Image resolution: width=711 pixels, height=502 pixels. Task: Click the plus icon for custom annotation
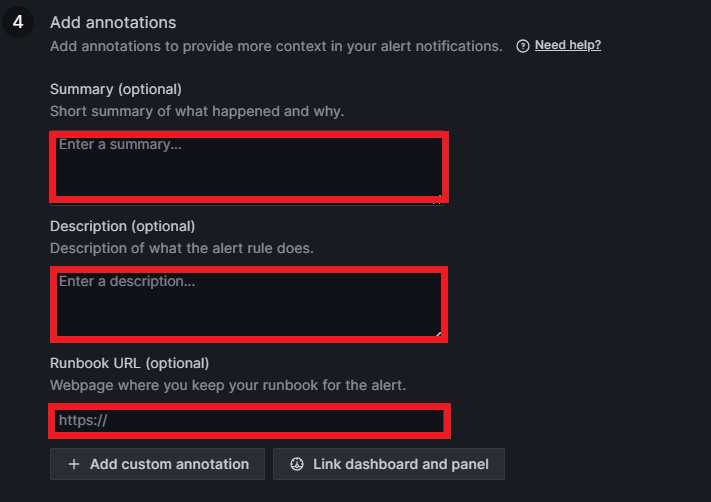pyautogui.click(x=74, y=464)
